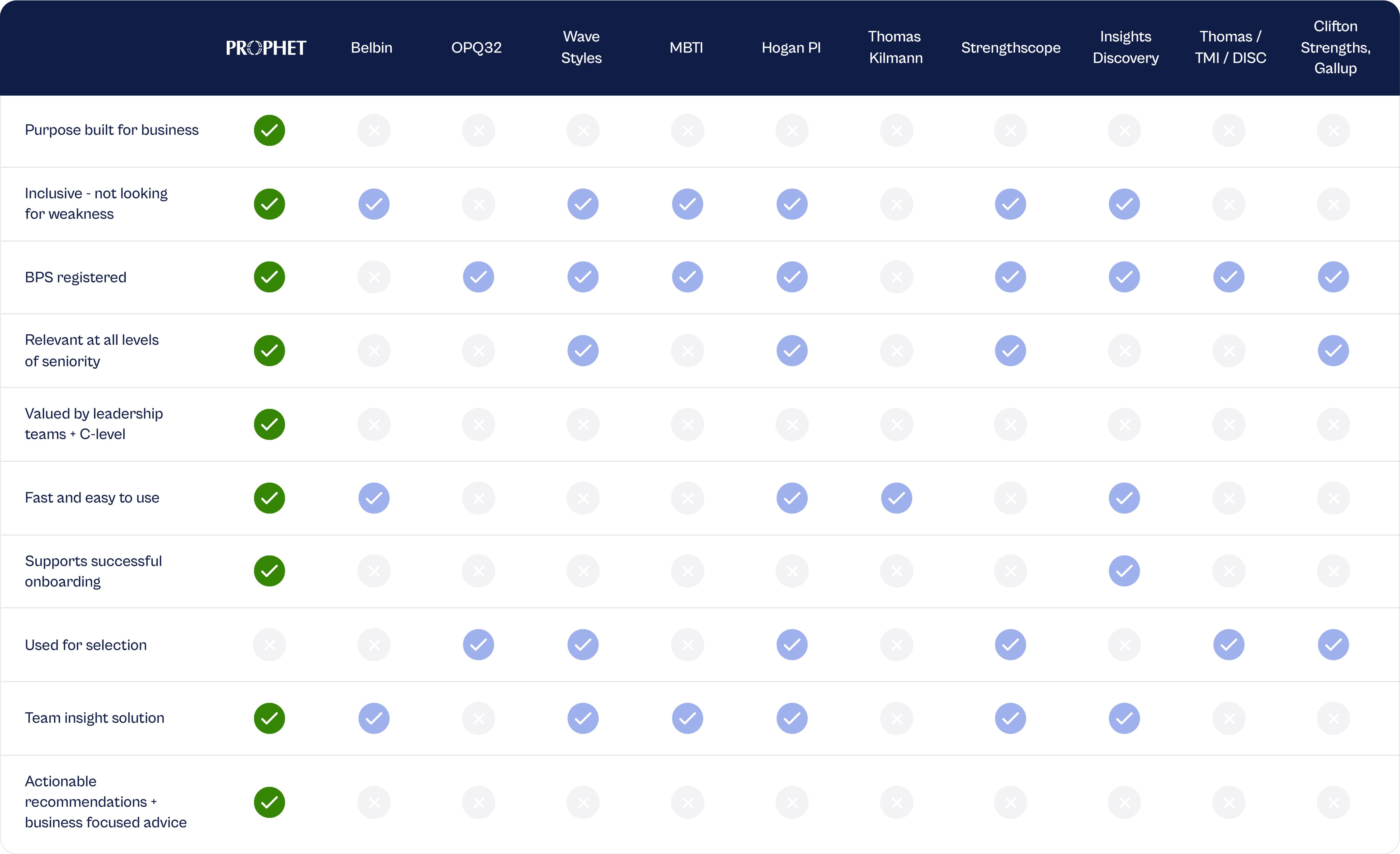This screenshot has width=1400, height=854.
Task: Click Thomas Kilmann cross for BPS registered
Action: 897,277
